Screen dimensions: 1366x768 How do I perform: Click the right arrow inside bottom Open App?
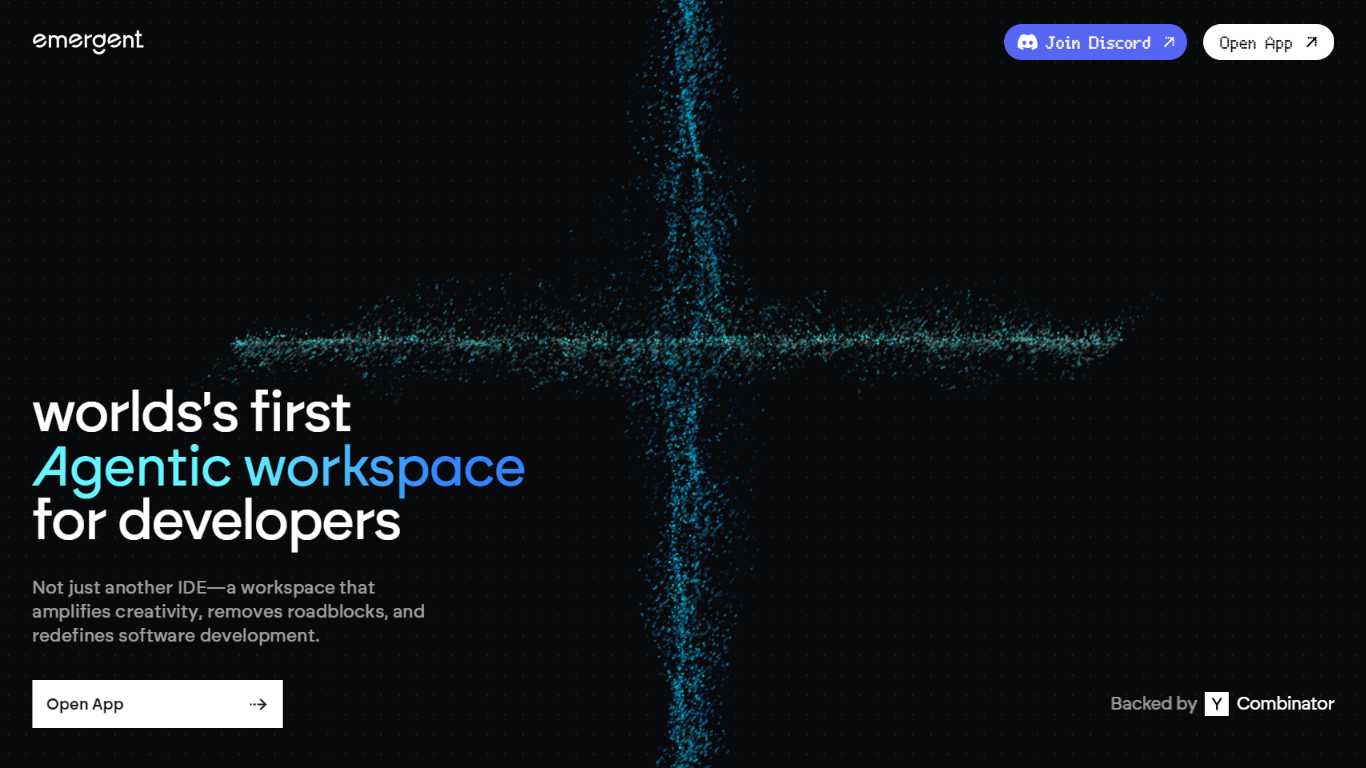pyautogui.click(x=258, y=704)
